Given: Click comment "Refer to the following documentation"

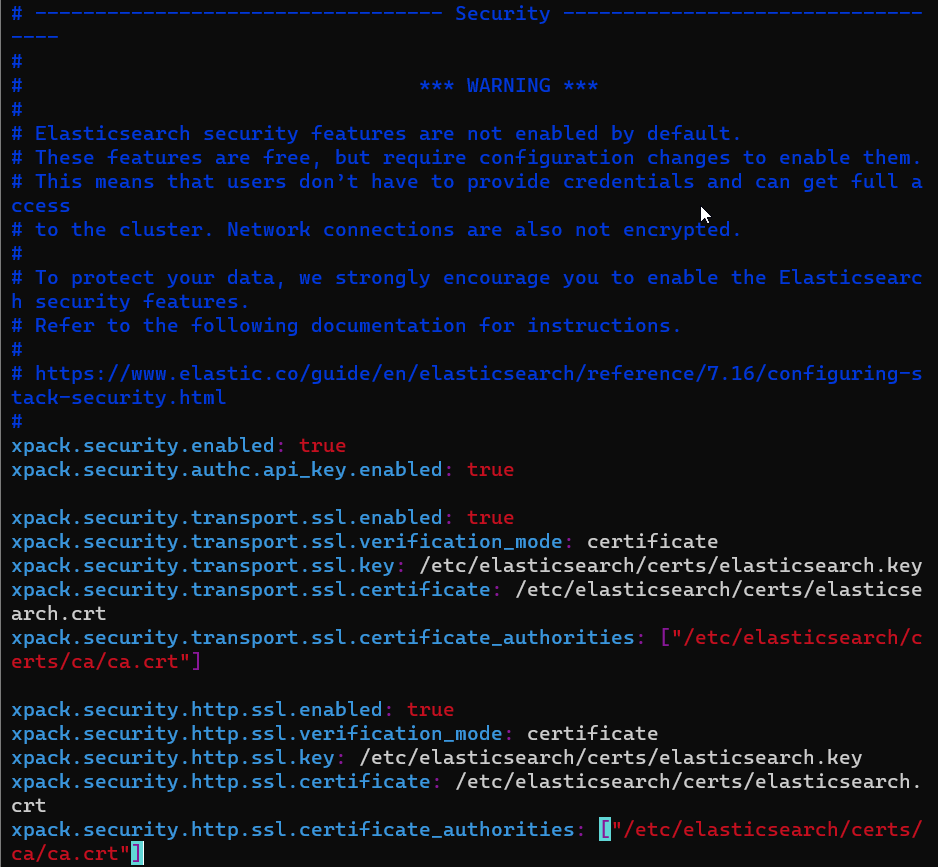Looking at the screenshot, I should point(250,325).
